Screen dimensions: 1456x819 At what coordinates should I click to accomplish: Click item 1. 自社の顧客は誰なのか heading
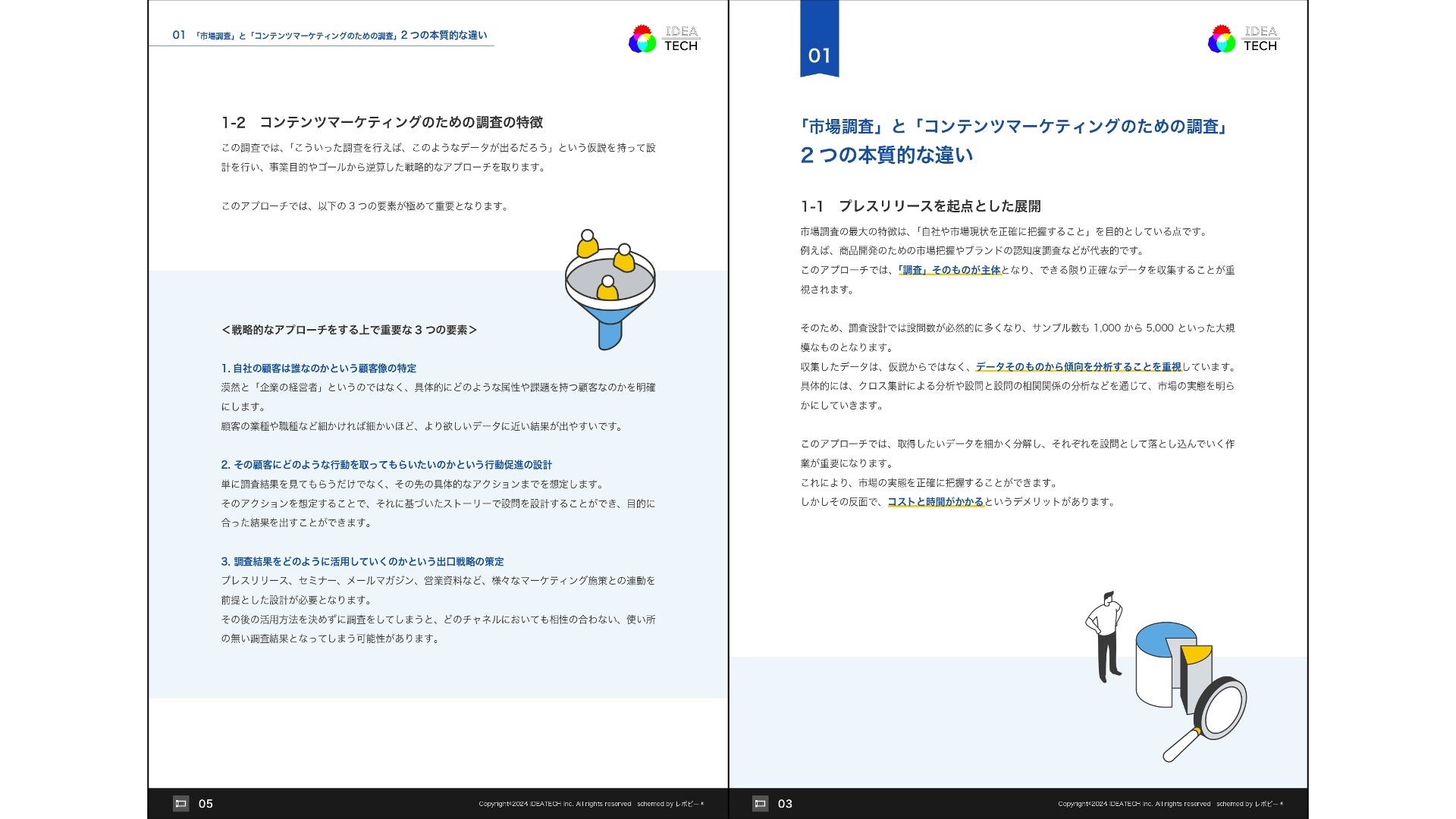pyautogui.click(x=318, y=369)
